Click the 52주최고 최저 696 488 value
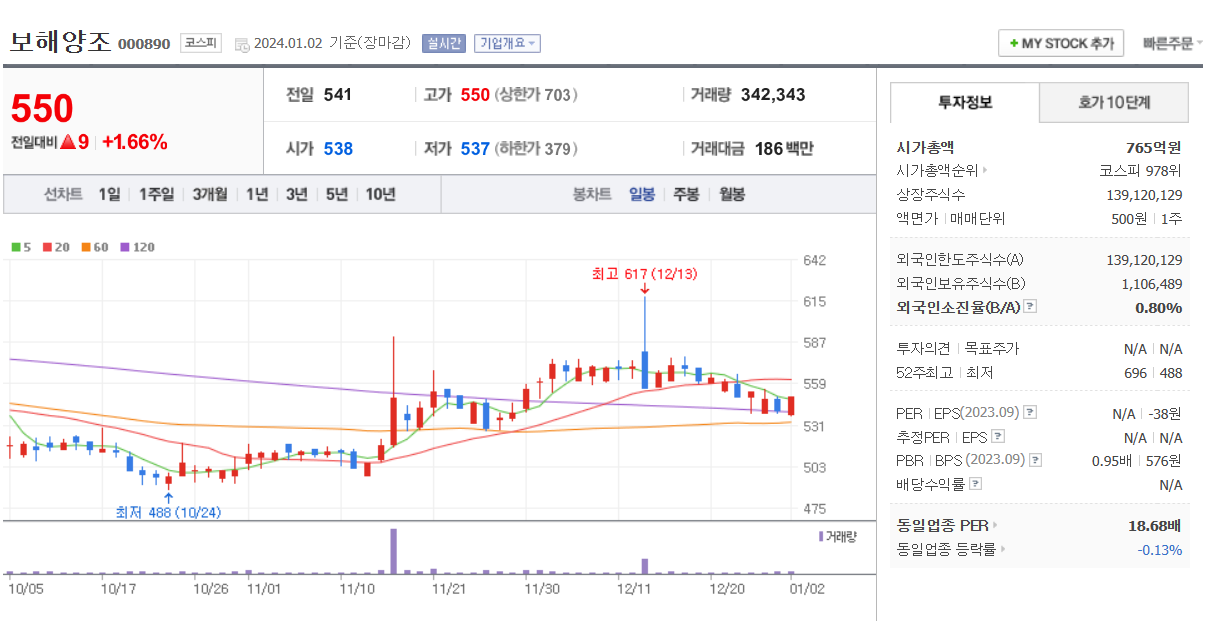This screenshot has height=621, width=1206. pos(1153,373)
